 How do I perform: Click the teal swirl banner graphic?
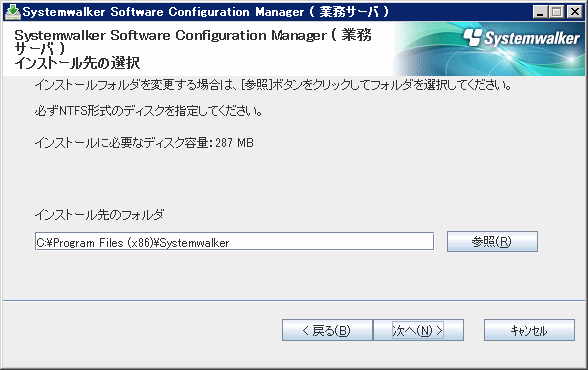[489, 49]
